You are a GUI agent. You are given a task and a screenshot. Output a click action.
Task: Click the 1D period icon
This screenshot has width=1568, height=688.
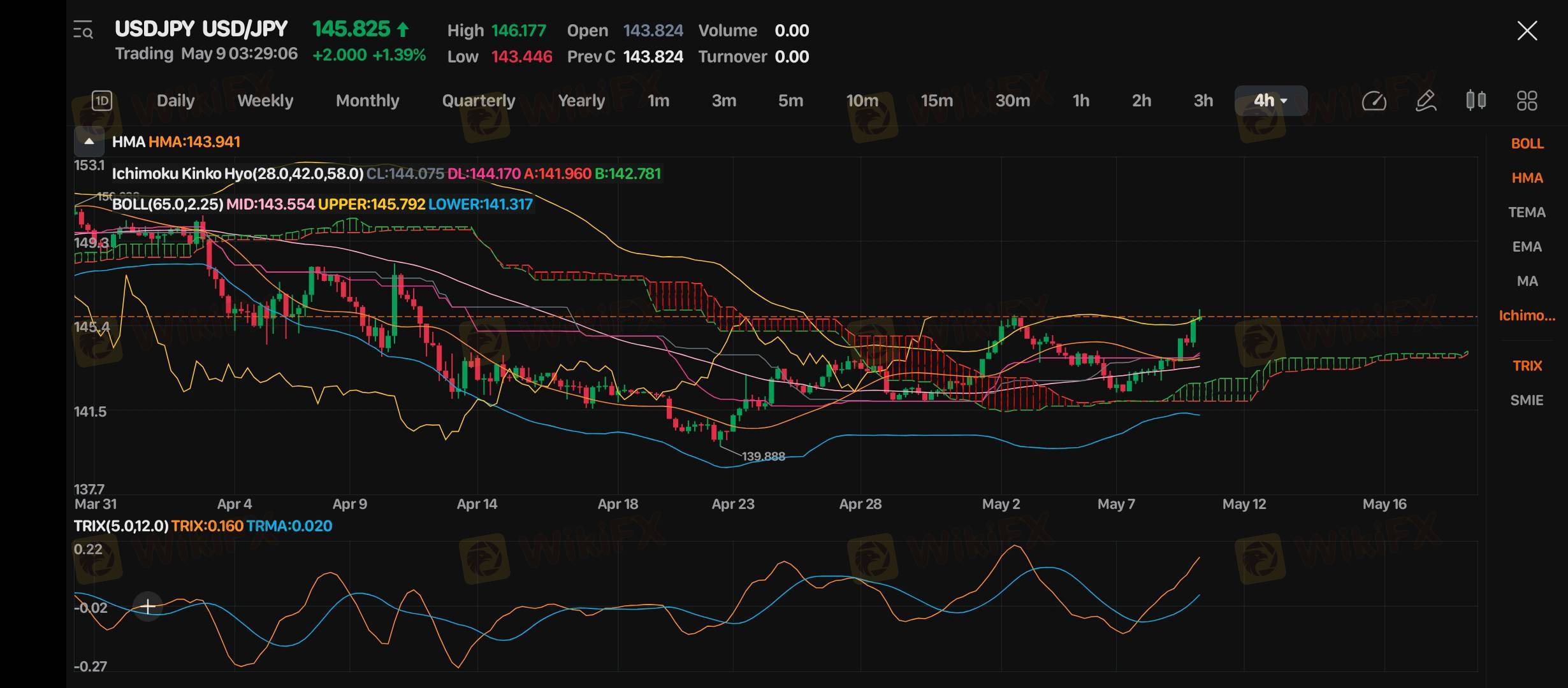coord(102,101)
